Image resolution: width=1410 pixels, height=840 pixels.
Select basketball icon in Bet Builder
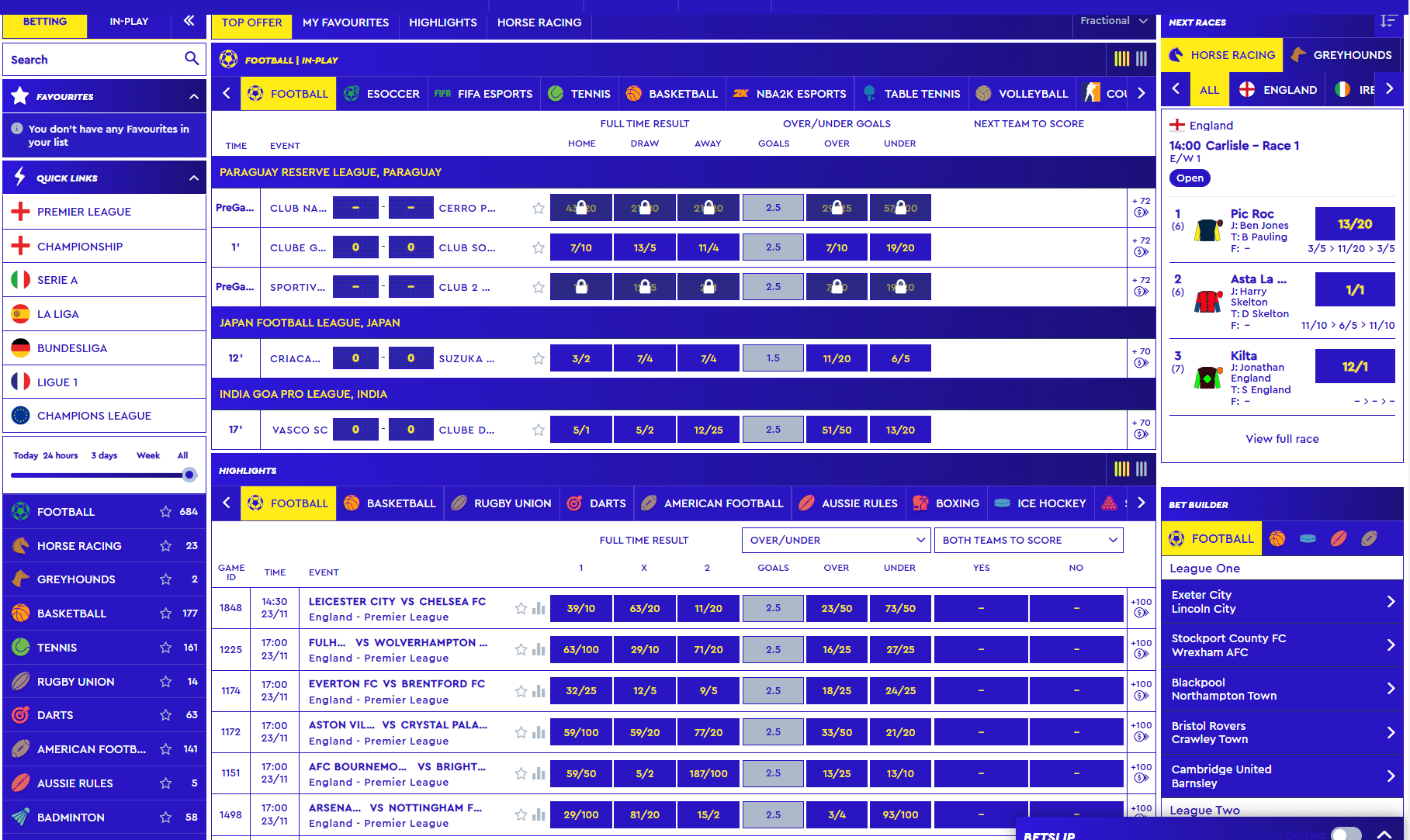[1277, 539]
